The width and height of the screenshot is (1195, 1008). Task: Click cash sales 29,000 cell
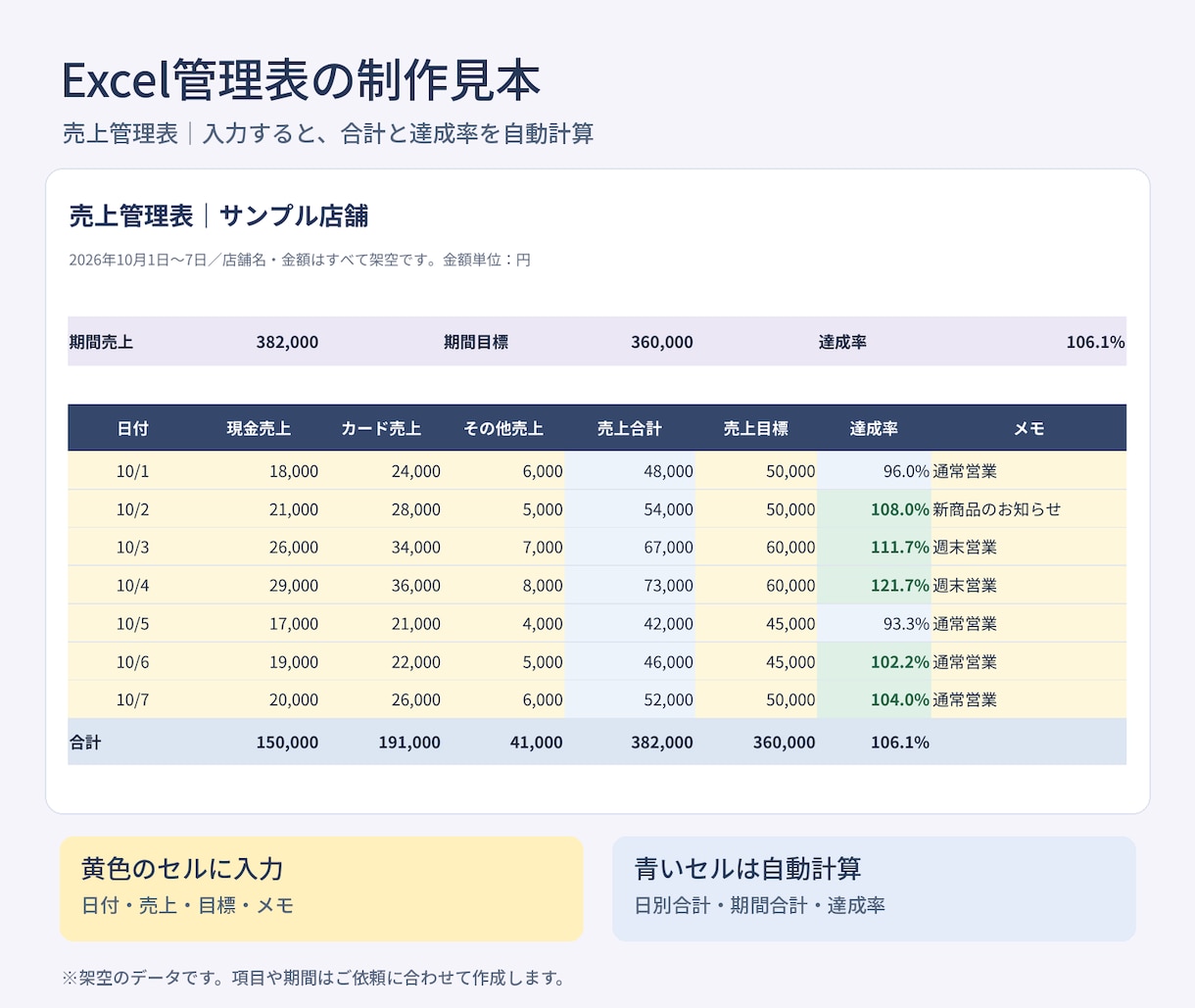[259, 586]
